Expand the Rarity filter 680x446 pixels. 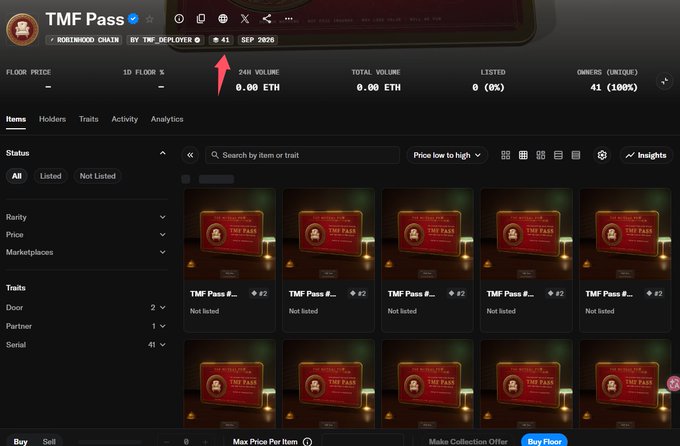[86, 217]
